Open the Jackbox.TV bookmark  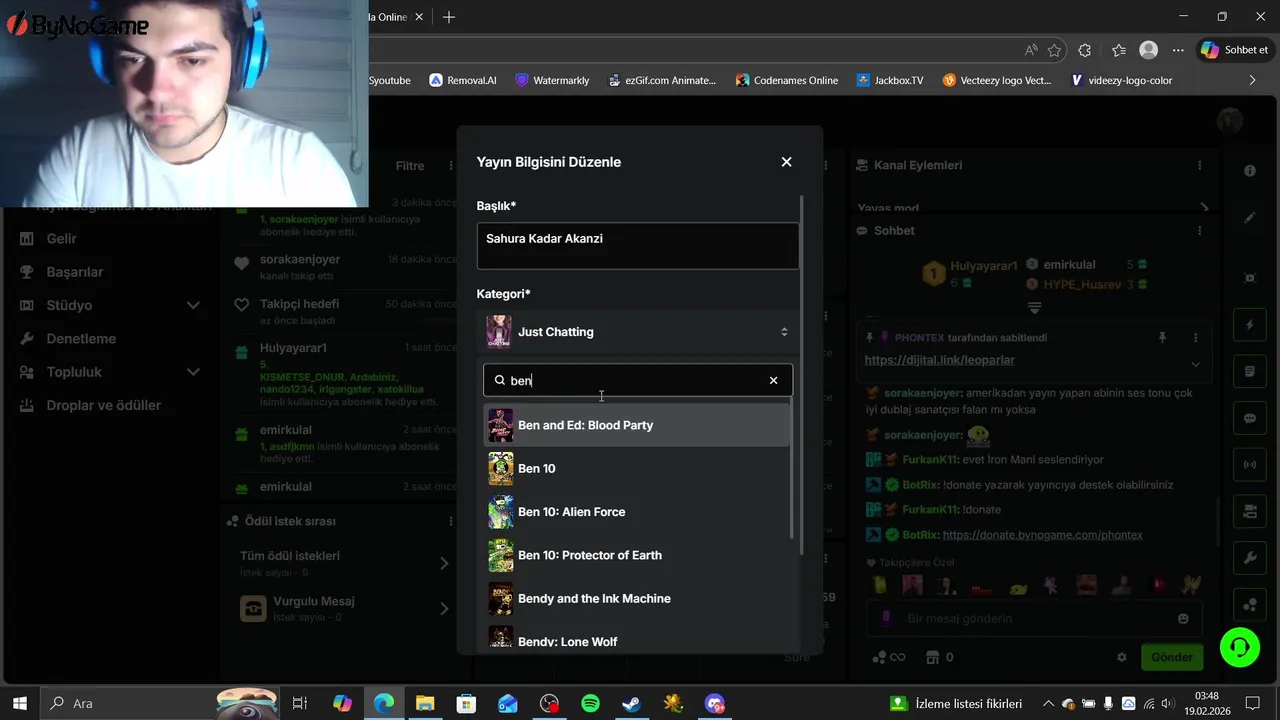[x=890, y=80]
